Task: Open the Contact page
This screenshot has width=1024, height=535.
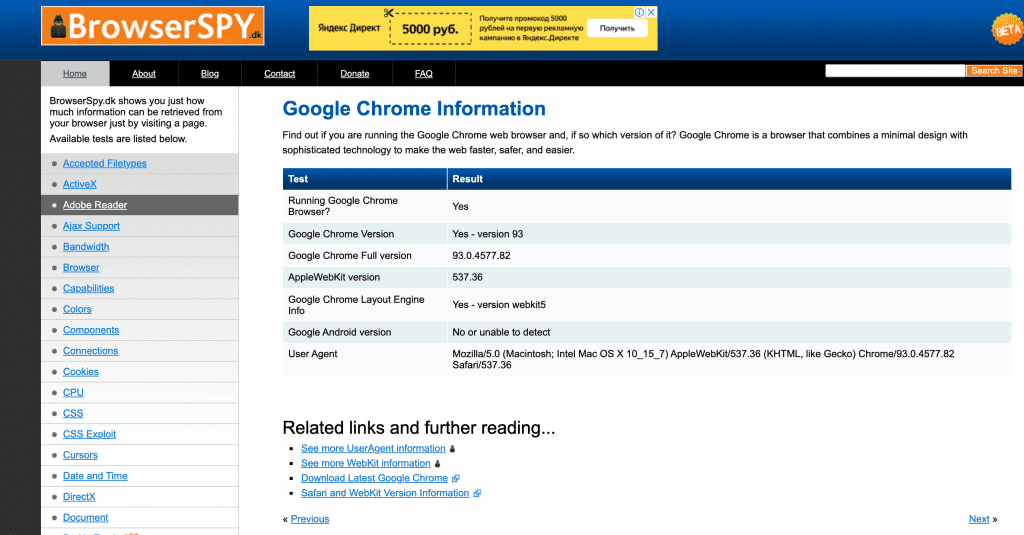Action: (280, 74)
